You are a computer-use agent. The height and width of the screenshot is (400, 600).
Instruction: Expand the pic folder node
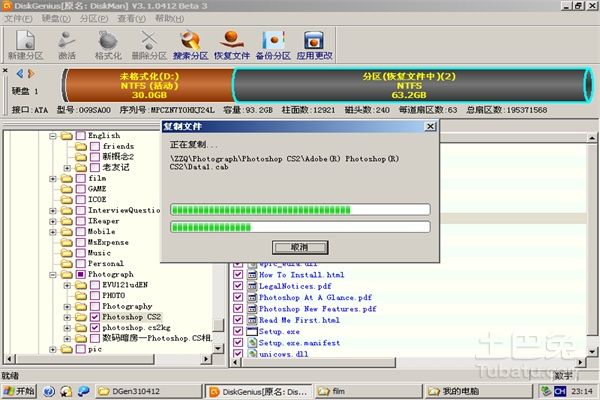(x=53, y=349)
